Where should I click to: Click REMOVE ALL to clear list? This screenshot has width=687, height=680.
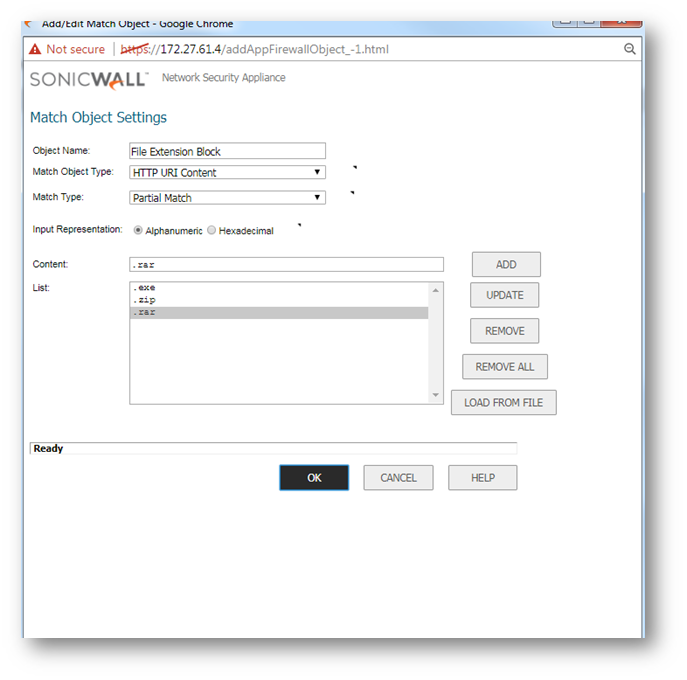[504, 367]
